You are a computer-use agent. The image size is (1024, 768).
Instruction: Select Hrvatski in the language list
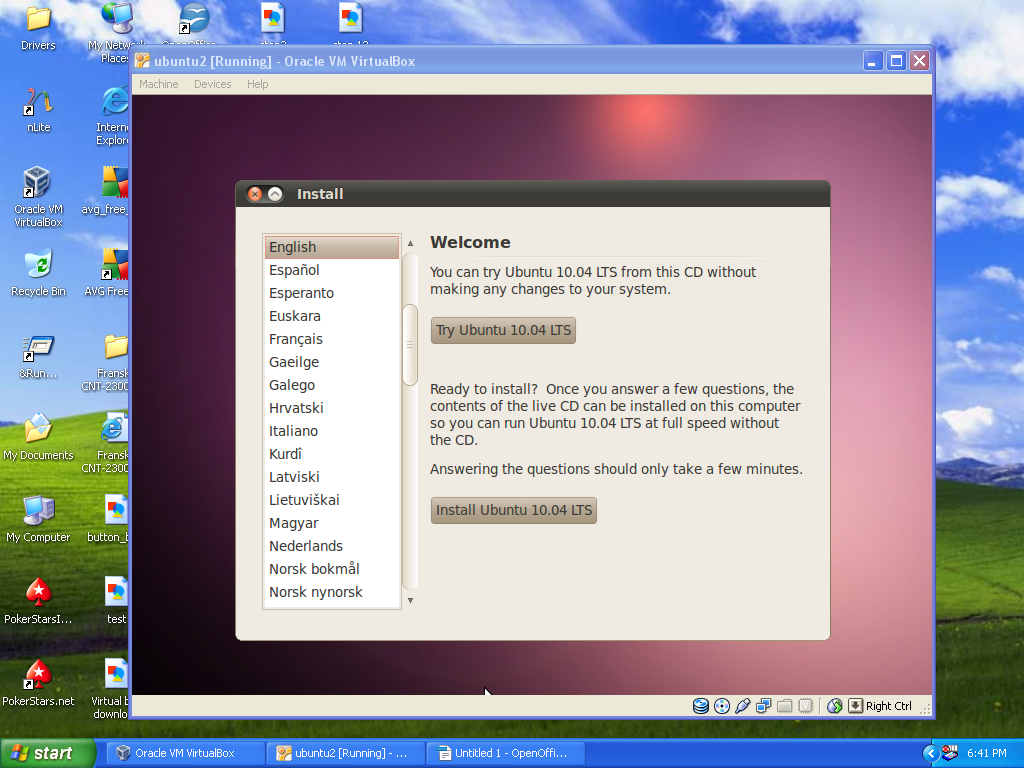(332, 408)
